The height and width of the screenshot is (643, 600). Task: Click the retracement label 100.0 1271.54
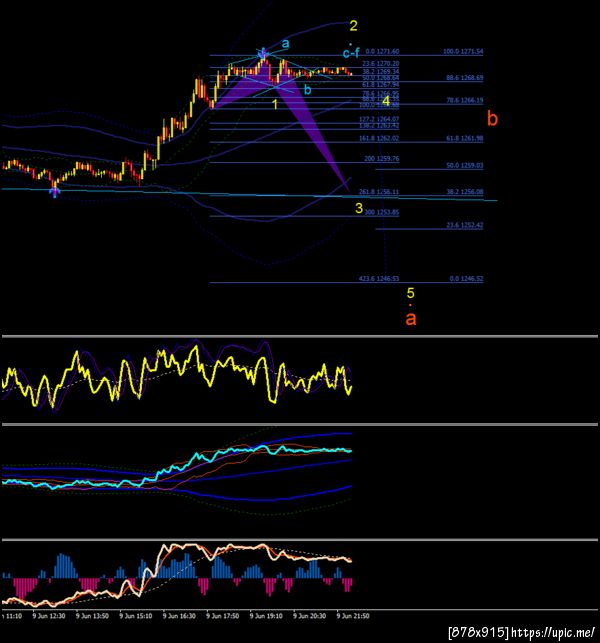coord(463,51)
